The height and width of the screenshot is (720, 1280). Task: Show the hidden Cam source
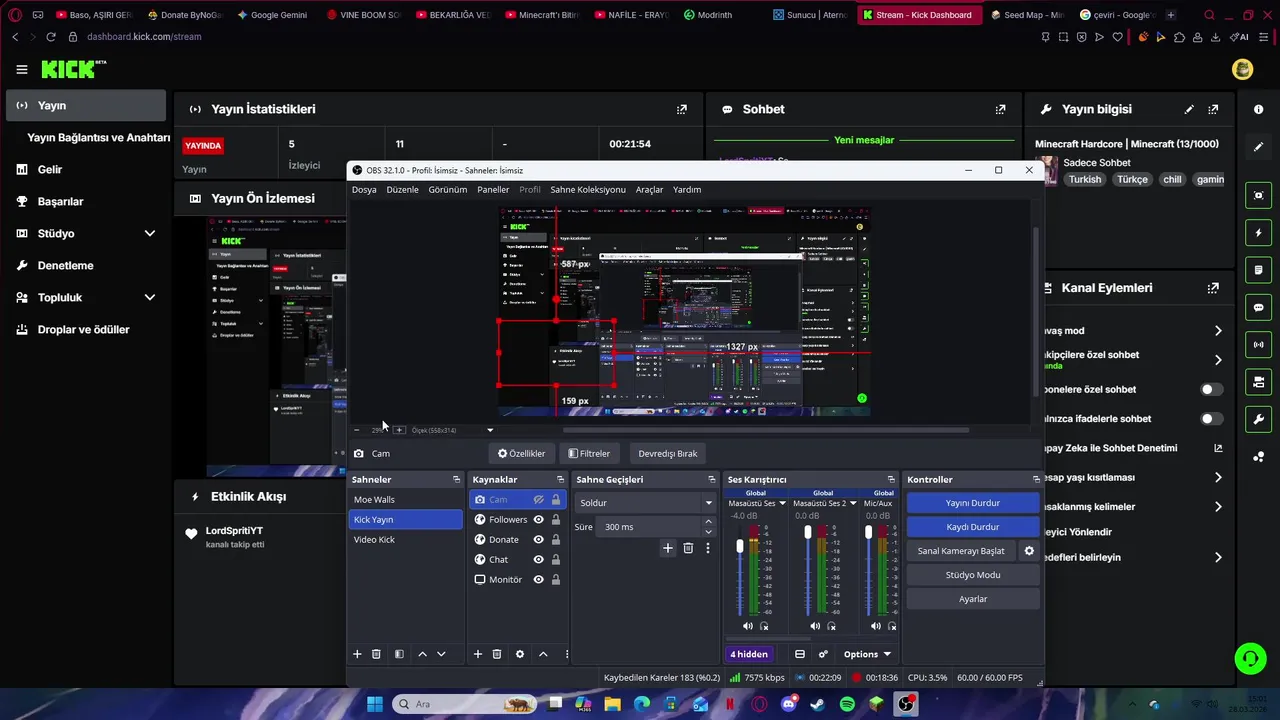pyautogui.click(x=539, y=500)
